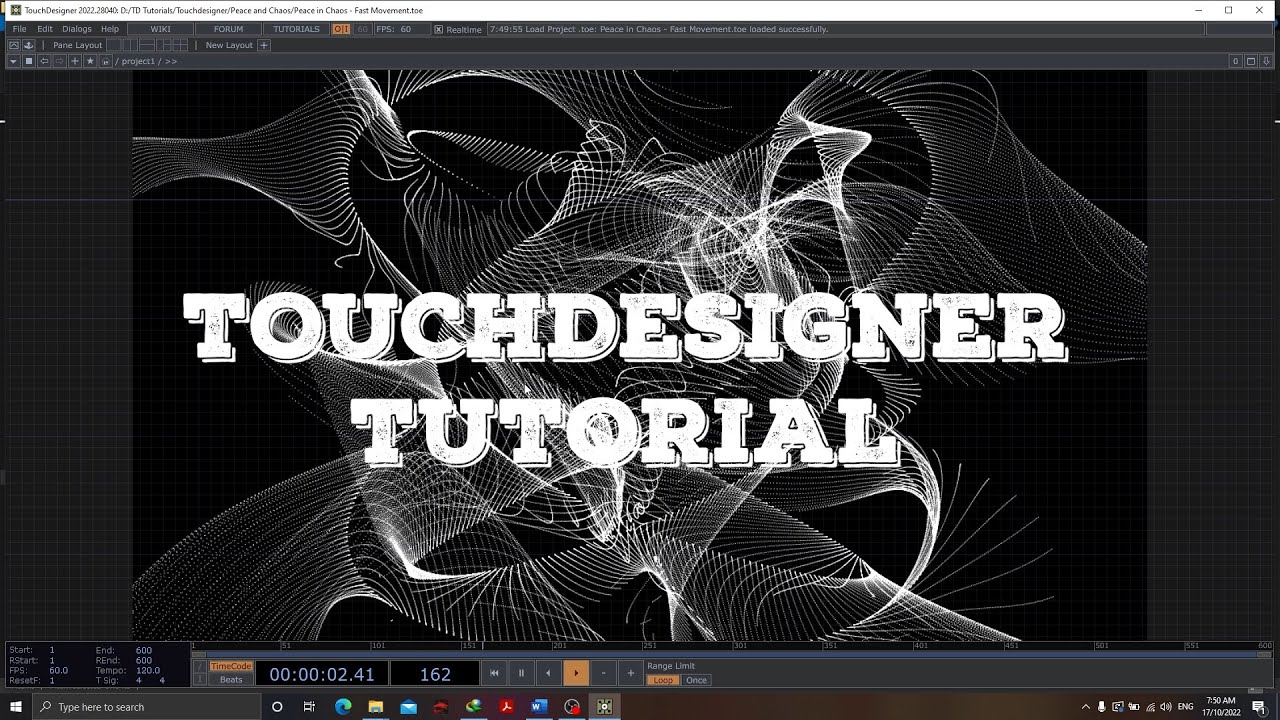1280x720 pixels.
Task: Show hidden system tray icons
Action: (x=1086, y=707)
